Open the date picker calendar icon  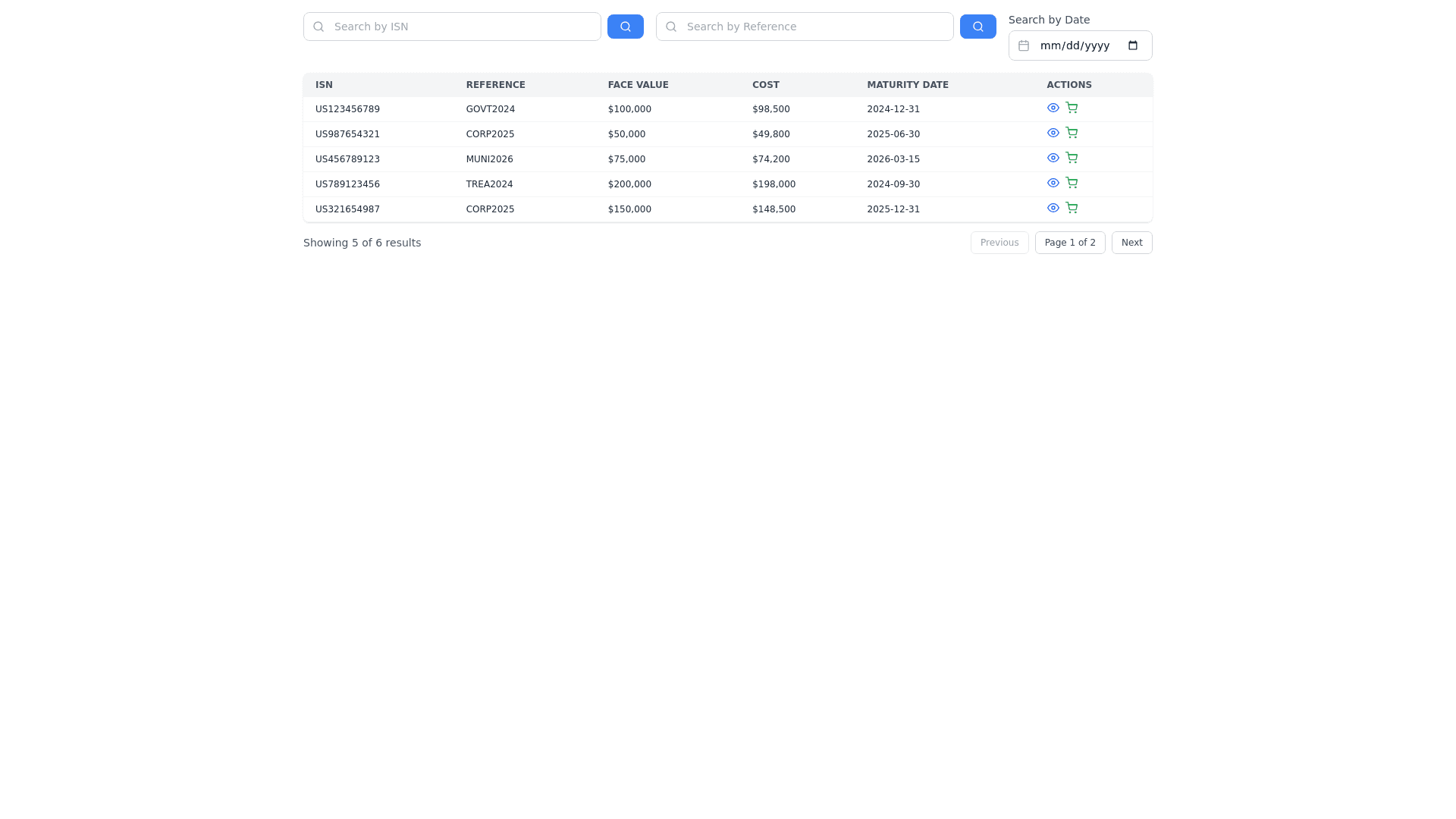coord(1133,45)
